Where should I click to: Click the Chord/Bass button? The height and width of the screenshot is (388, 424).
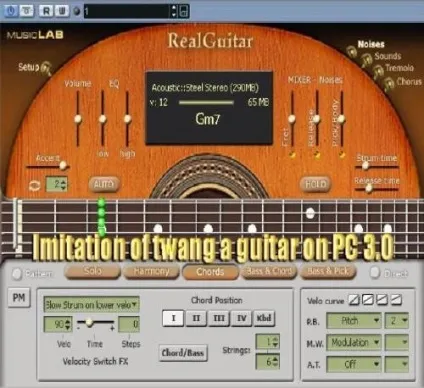point(183,353)
